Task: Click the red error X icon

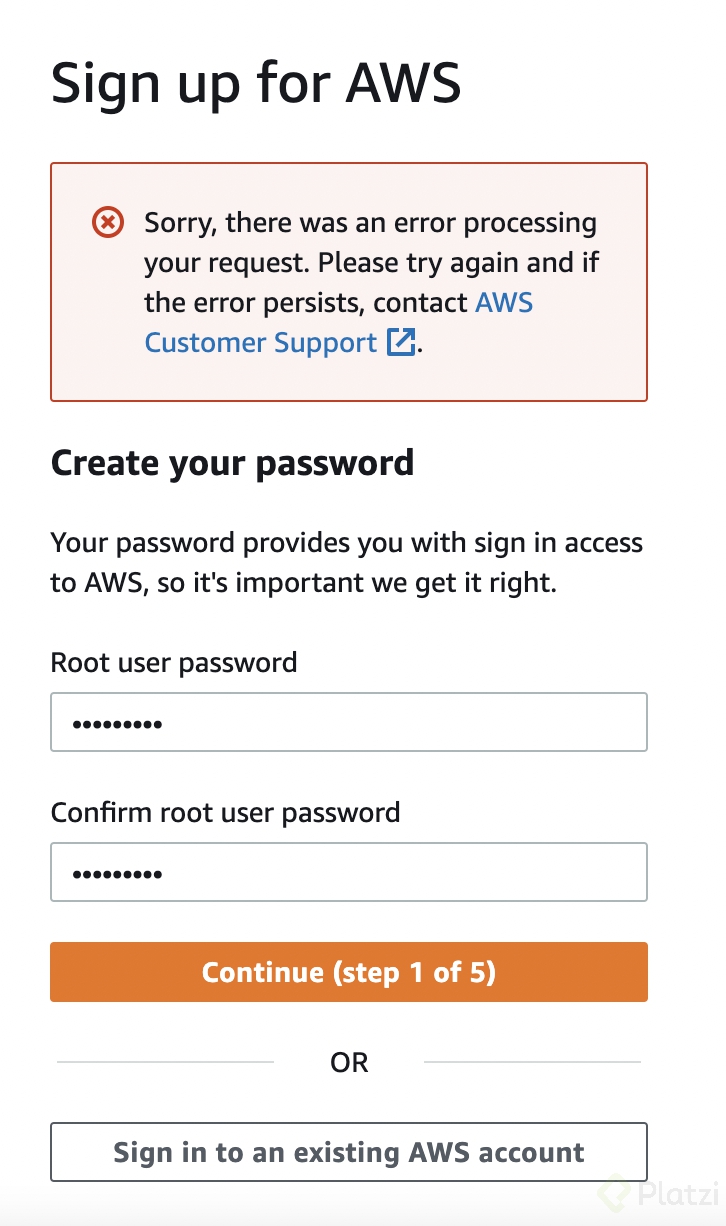Action: coord(108,222)
